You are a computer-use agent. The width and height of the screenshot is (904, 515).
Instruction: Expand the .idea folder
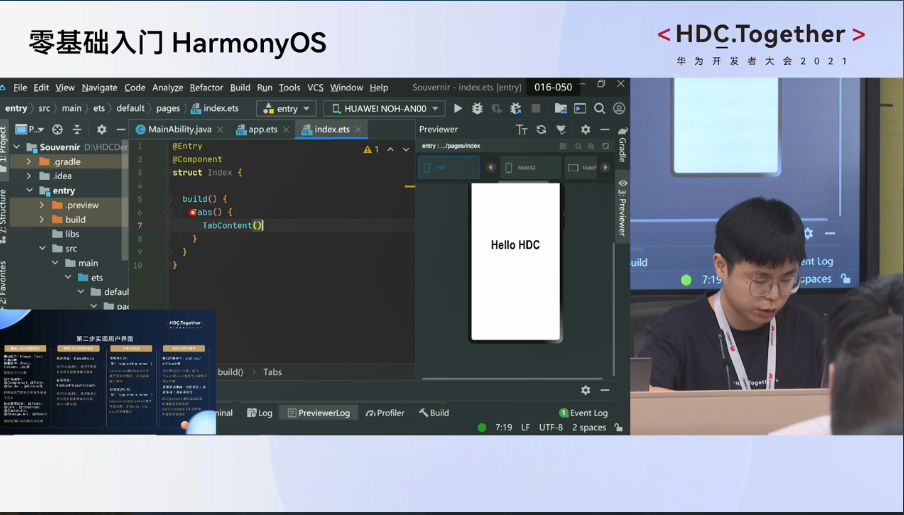coord(29,176)
